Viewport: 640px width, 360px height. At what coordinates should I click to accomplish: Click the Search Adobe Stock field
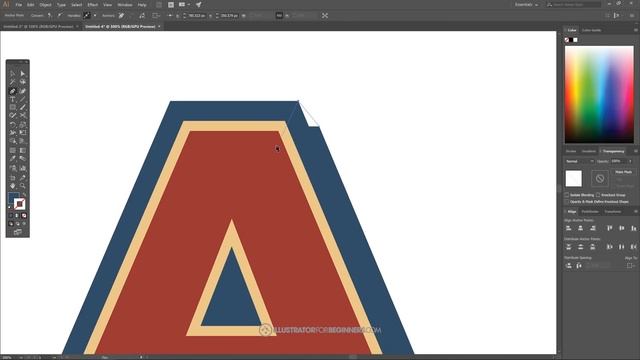pos(574,4)
